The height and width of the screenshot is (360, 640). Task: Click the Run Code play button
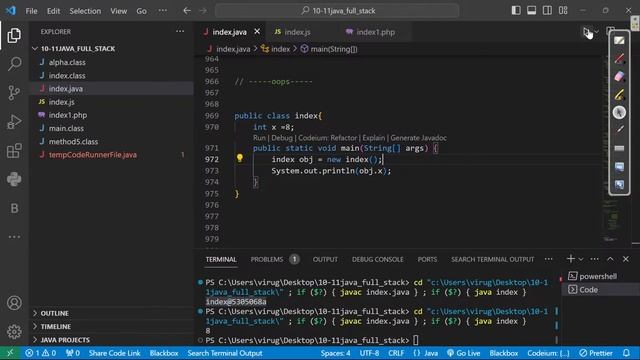587,32
